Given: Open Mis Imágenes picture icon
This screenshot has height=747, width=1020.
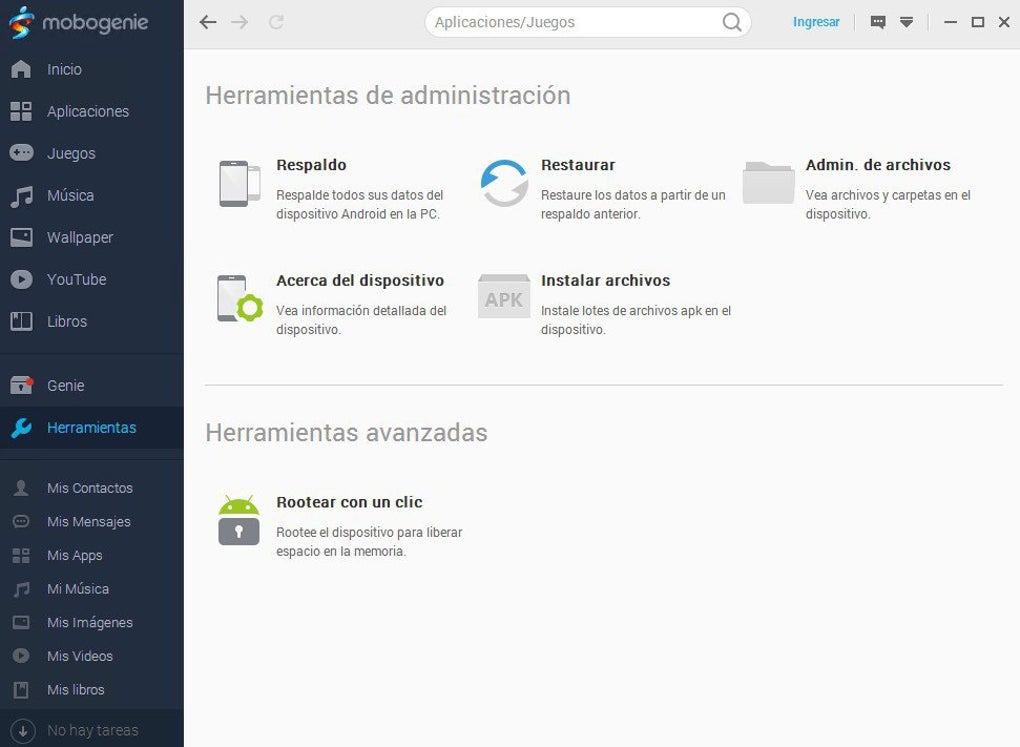Looking at the screenshot, I should (21, 623).
